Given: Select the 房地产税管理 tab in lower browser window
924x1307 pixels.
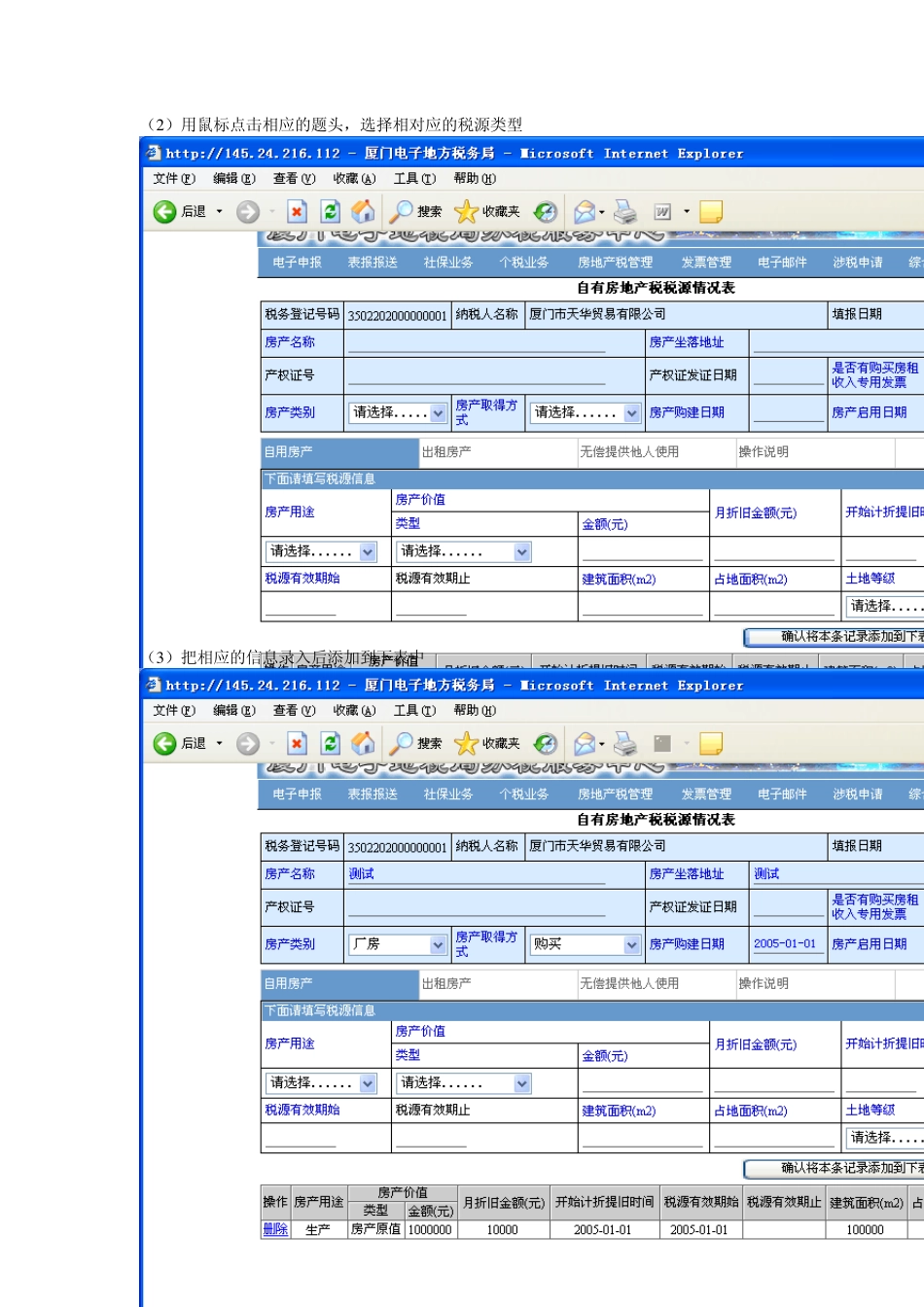Looking at the screenshot, I should tap(615, 795).
